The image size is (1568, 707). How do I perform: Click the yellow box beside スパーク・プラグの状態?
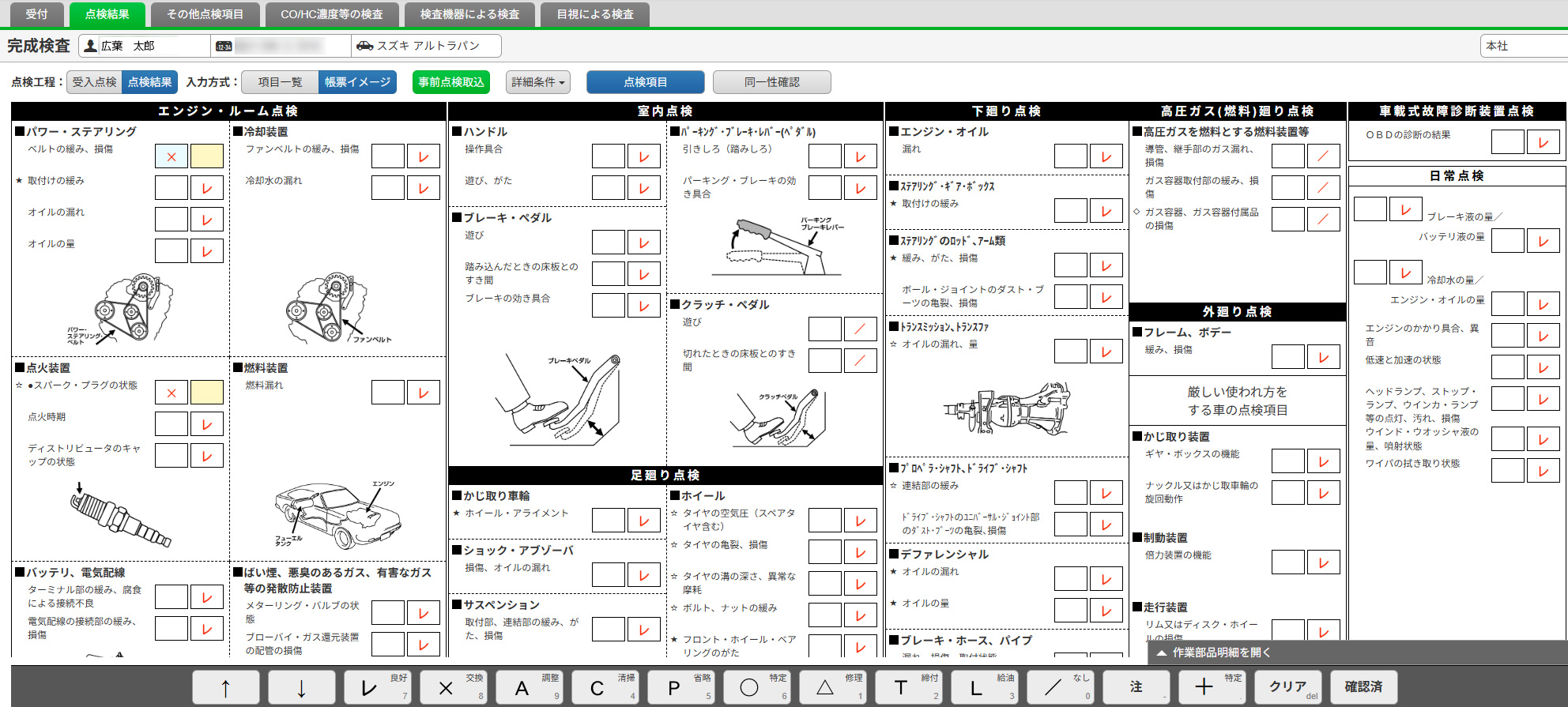(207, 393)
